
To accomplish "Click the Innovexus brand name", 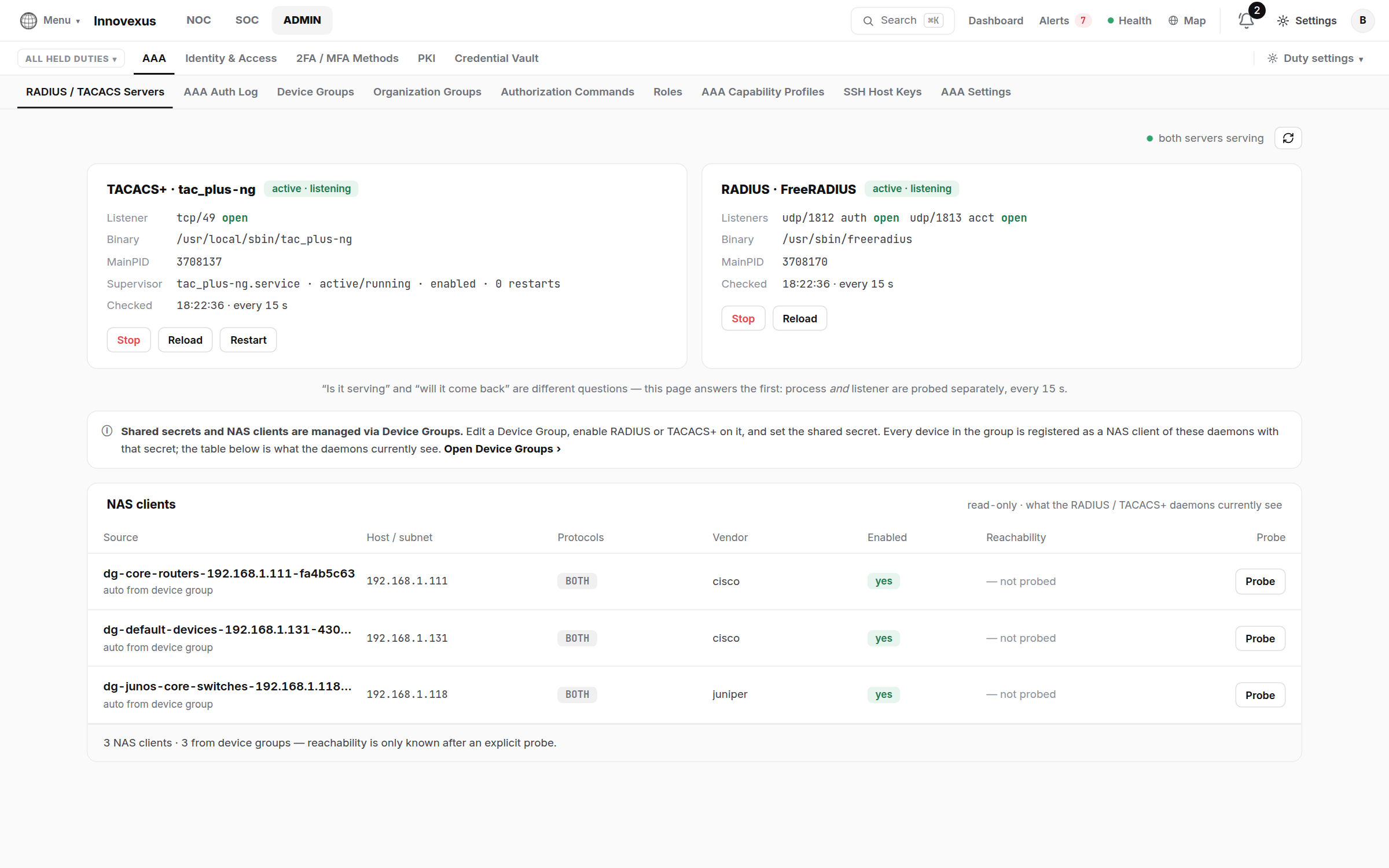I will pos(125,21).
